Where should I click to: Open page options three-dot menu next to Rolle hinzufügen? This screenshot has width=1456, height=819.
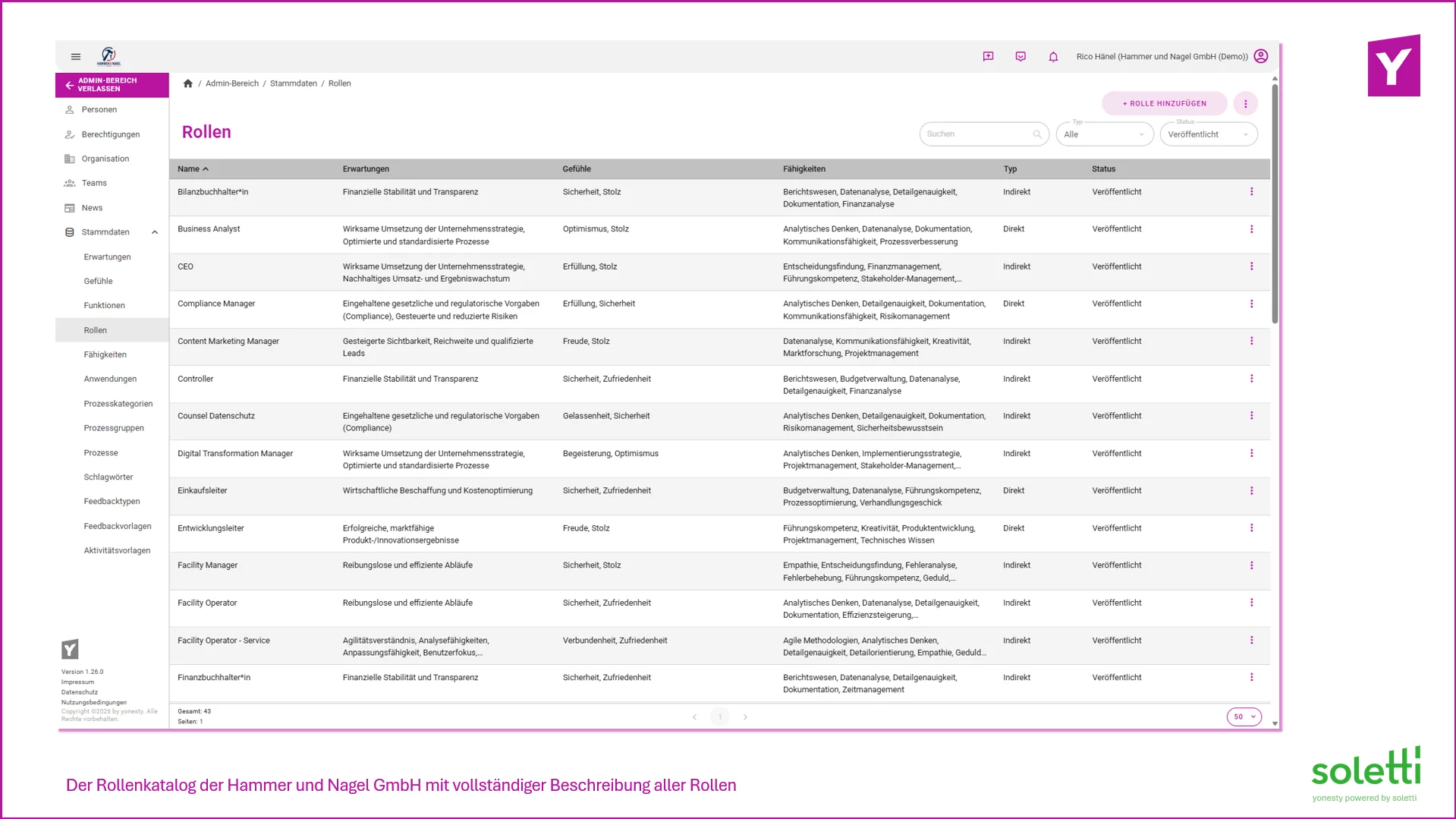[x=1245, y=104]
